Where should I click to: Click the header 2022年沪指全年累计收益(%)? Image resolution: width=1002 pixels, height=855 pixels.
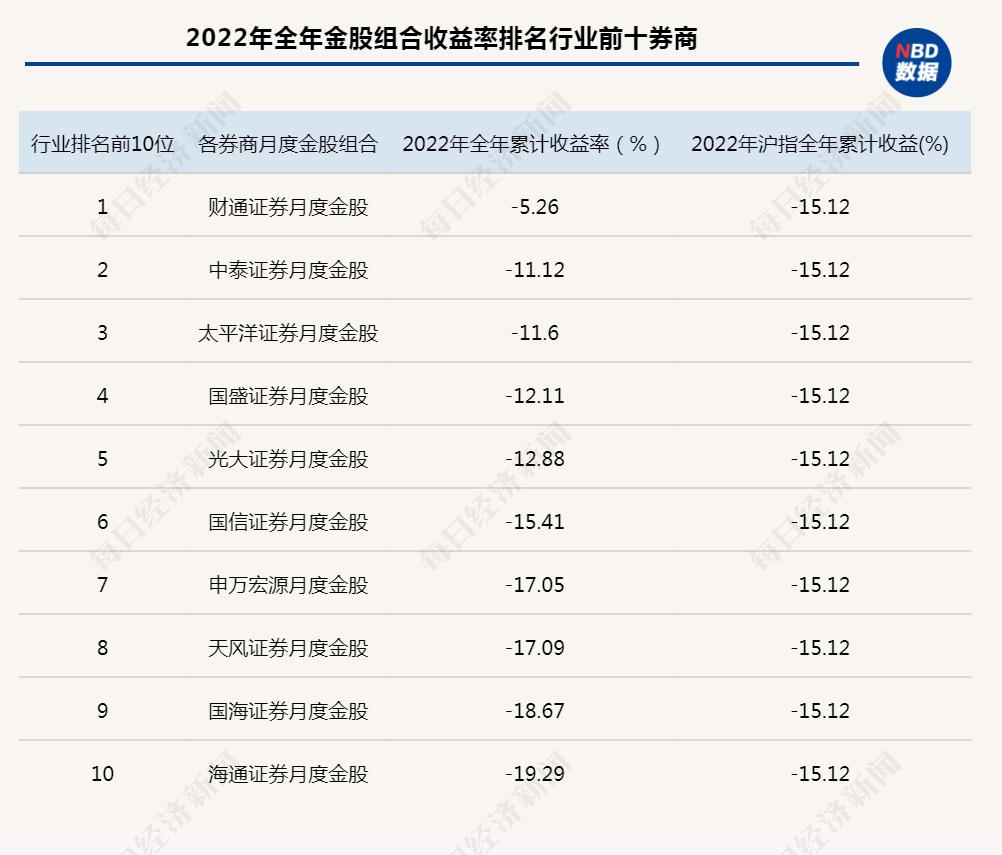coord(820,144)
